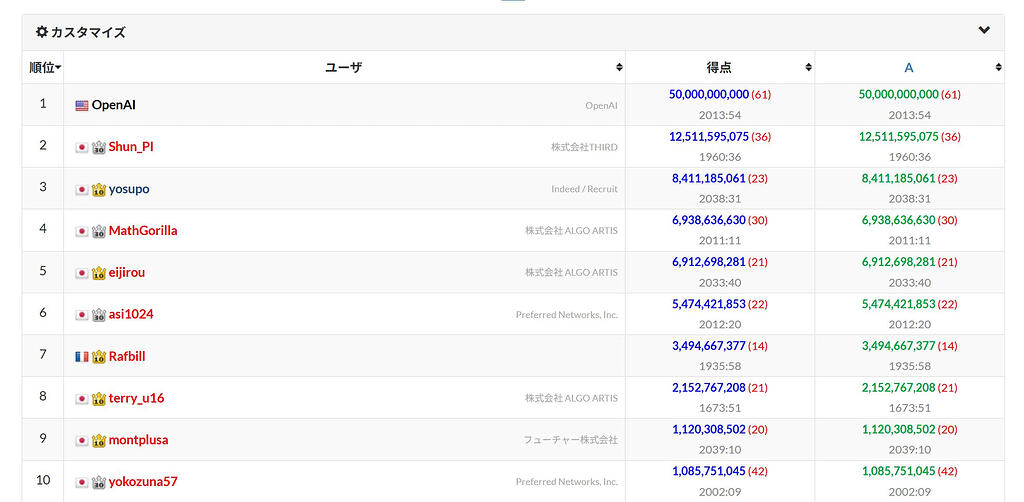The height and width of the screenshot is (502, 1024).
Task: Sort by 得点 column arrows
Action: click(808, 67)
